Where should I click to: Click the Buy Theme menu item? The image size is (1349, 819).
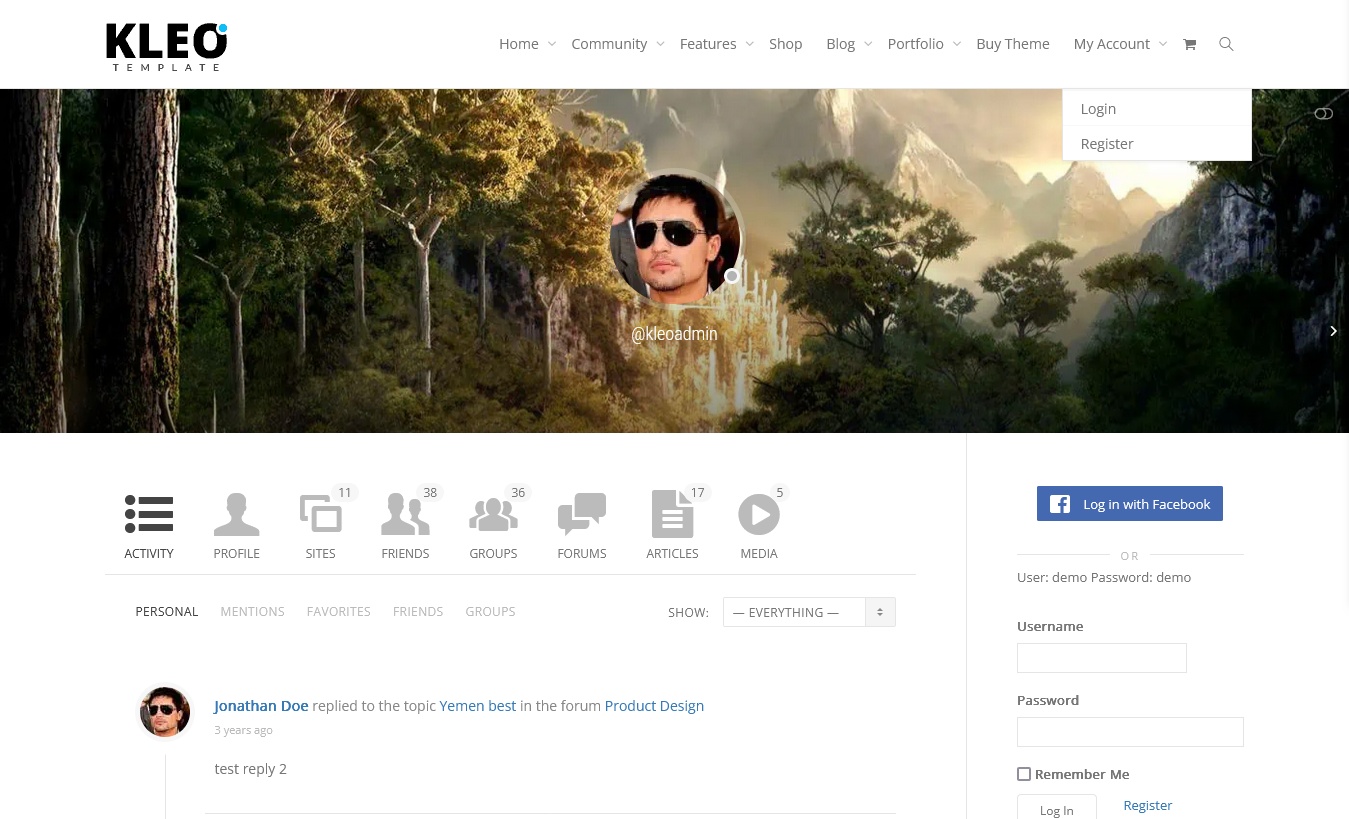click(x=1013, y=44)
